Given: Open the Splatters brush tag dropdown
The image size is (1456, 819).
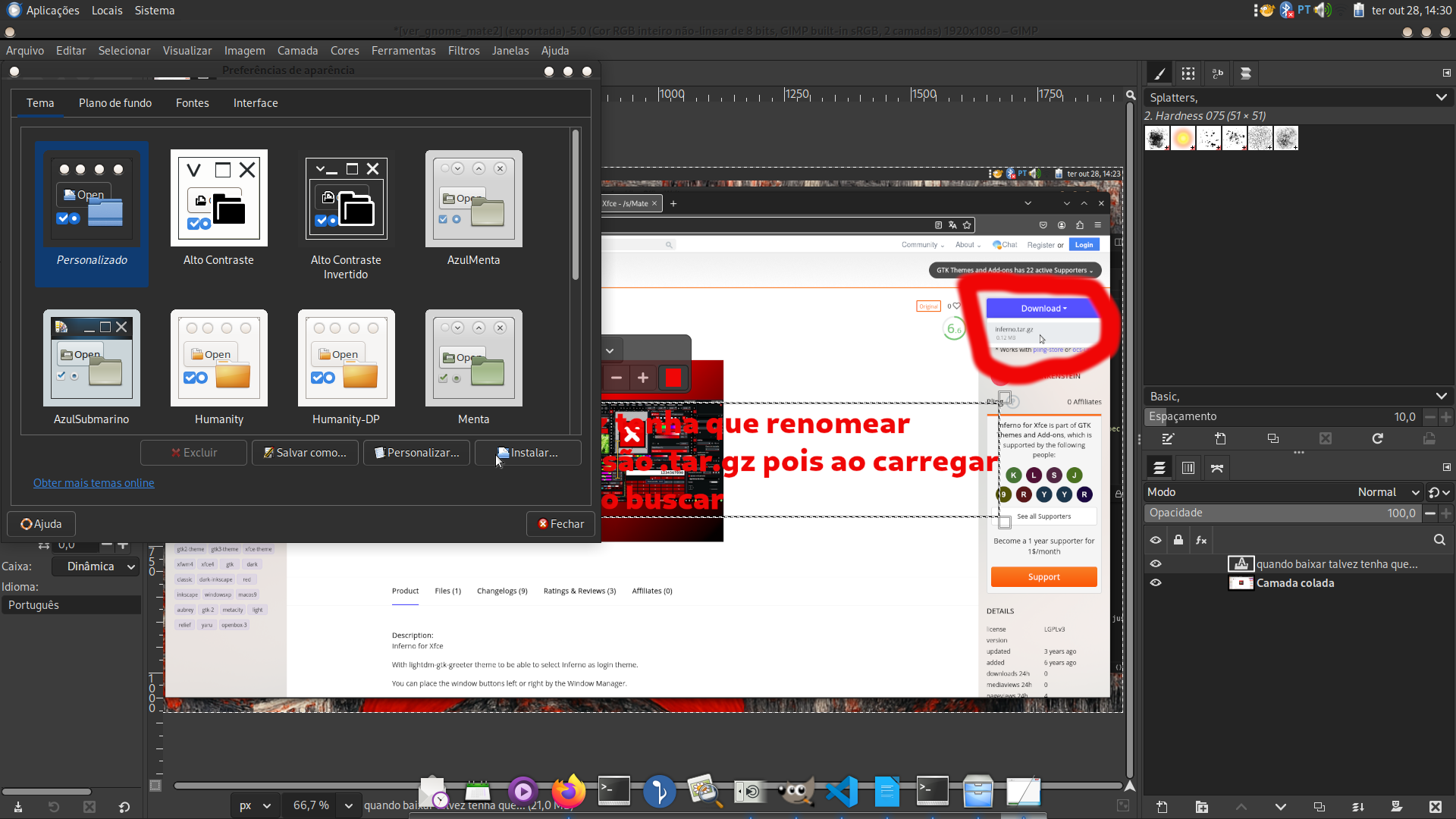Looking at the screenshot, I should tap(1441, 97).
